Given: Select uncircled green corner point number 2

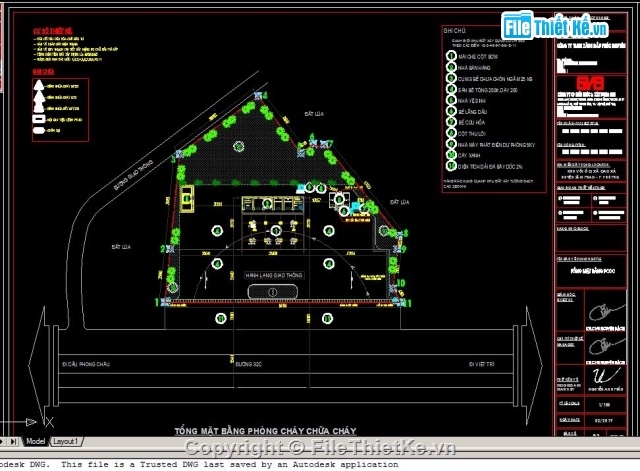Looking at the screenshot, I should click(162, 249).
